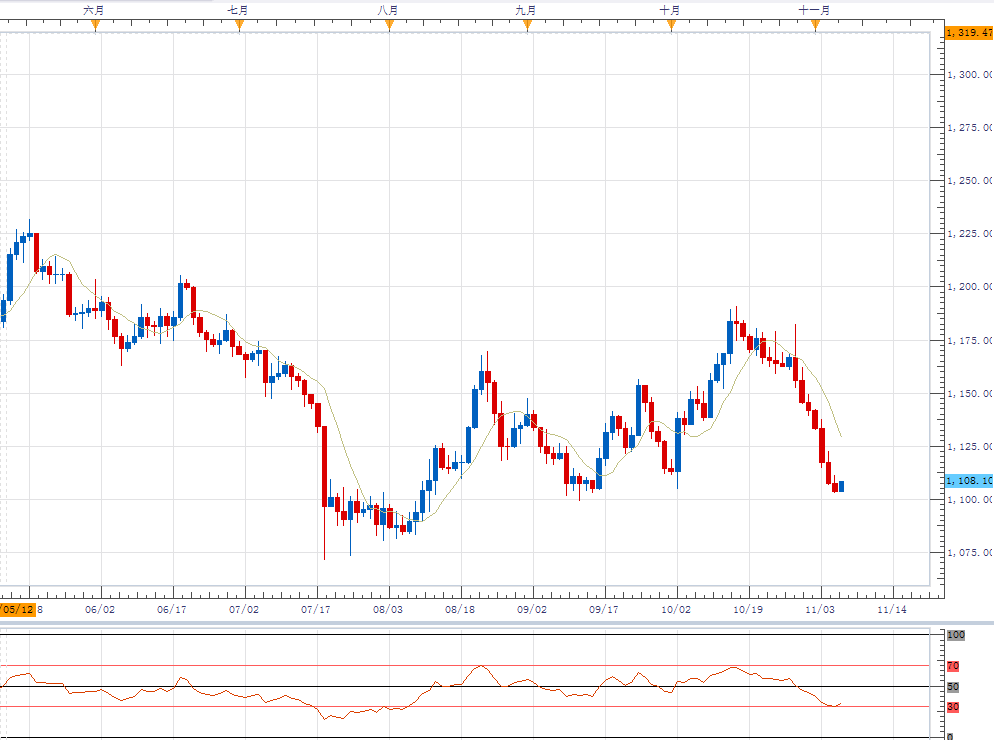
Task: Click the 1,300.00 price axis label
Action: pos(969,75)
